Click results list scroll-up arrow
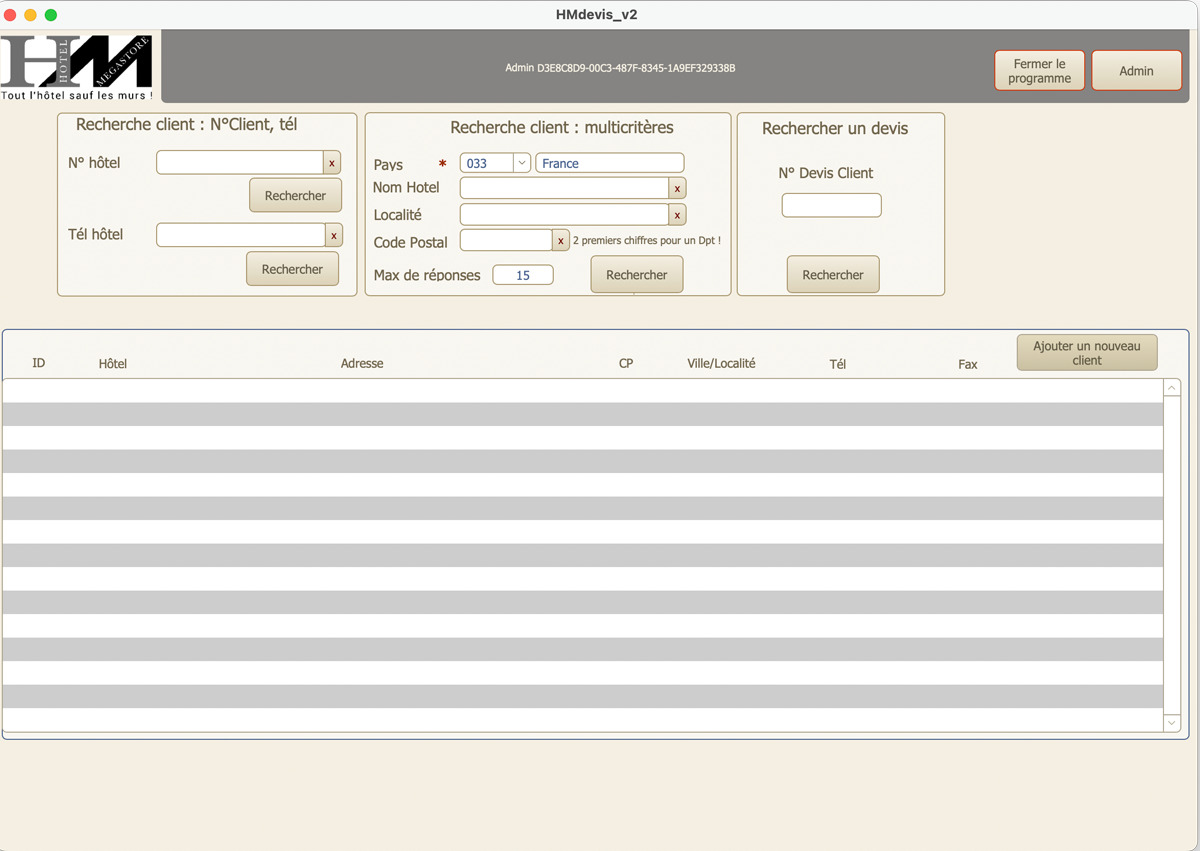1200x851 pixels. (x=1172, y=388)
